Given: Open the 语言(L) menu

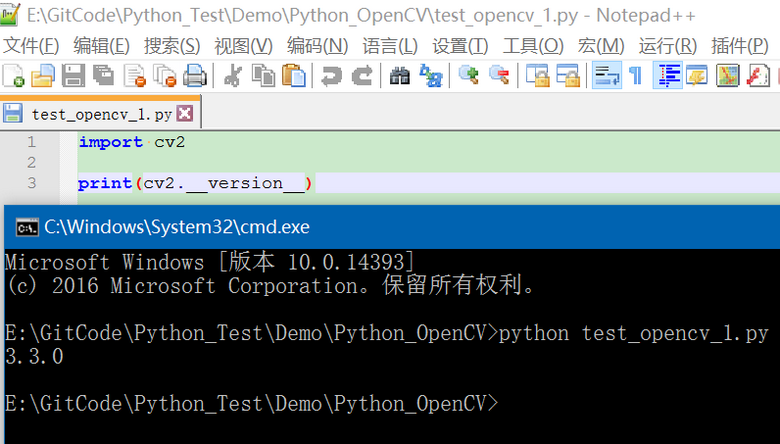Looking at the screenshot, I should [x=390, y=46].
